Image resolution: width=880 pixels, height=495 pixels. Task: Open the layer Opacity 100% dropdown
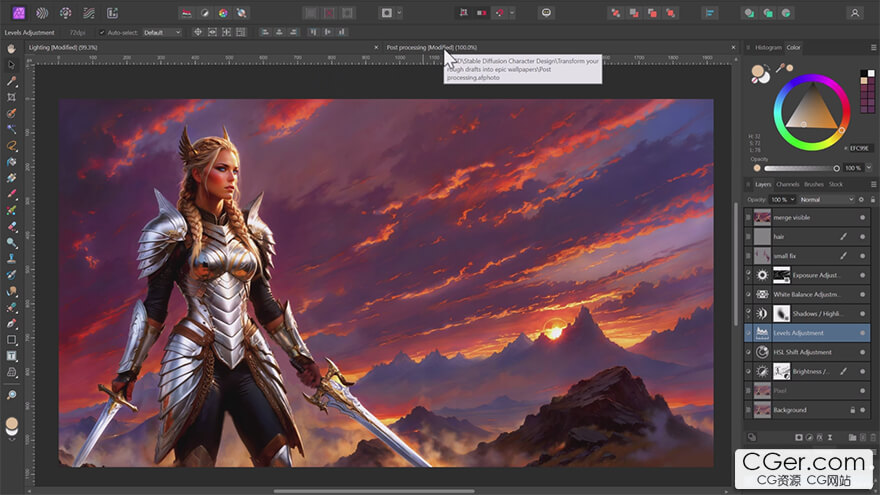(782, 200)
